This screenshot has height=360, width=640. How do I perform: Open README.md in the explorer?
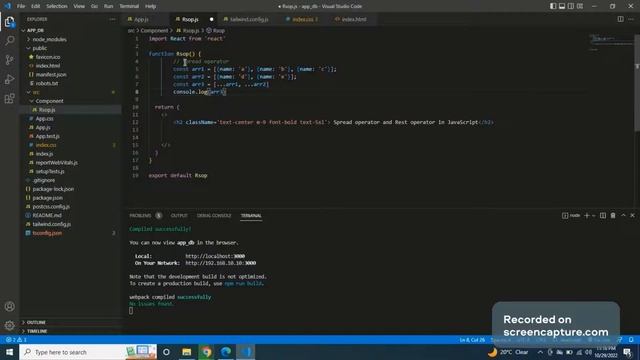click(x=47, y=216)
